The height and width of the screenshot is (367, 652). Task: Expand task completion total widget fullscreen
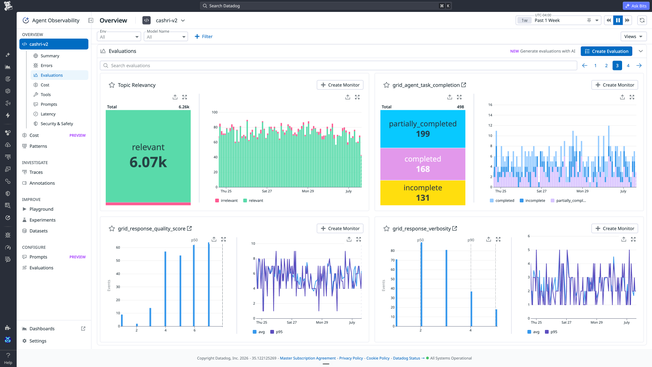pos(459,97)
